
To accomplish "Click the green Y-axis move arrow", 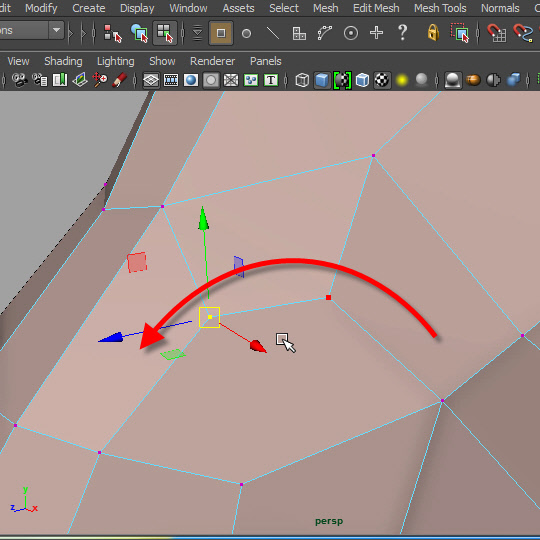I will coord(203,219).
